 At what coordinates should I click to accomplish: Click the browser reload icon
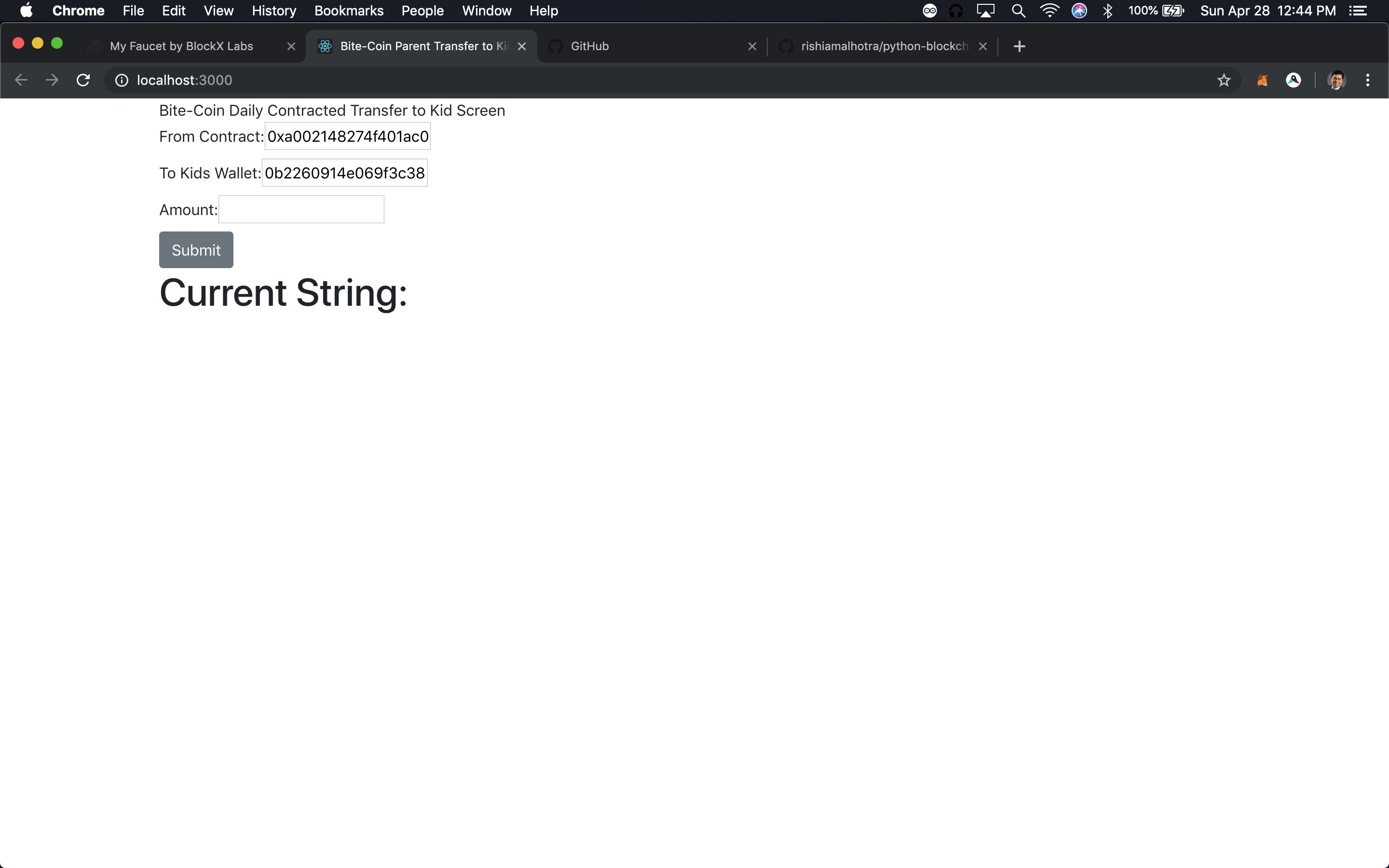(83, 81)
